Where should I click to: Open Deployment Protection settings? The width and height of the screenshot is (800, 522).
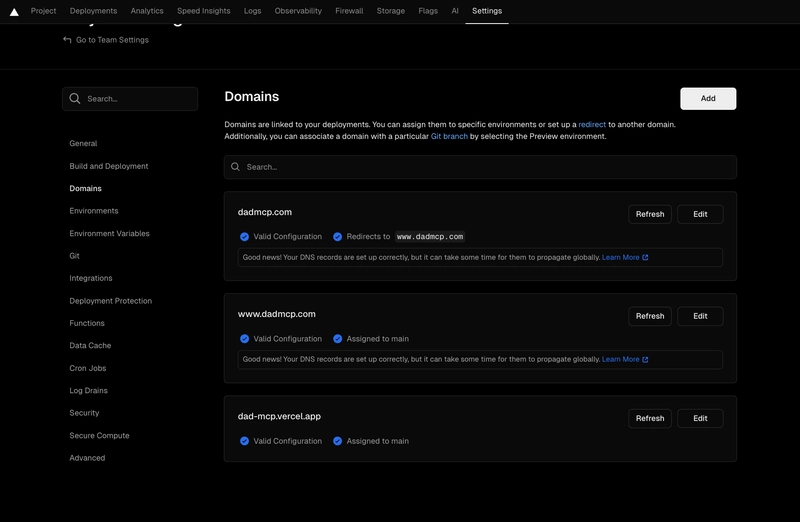(x=110, y=301)
